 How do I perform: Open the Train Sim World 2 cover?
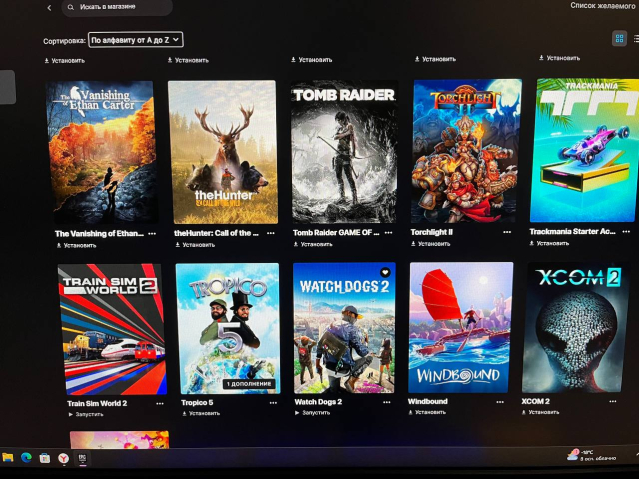[x=112, y=329]
